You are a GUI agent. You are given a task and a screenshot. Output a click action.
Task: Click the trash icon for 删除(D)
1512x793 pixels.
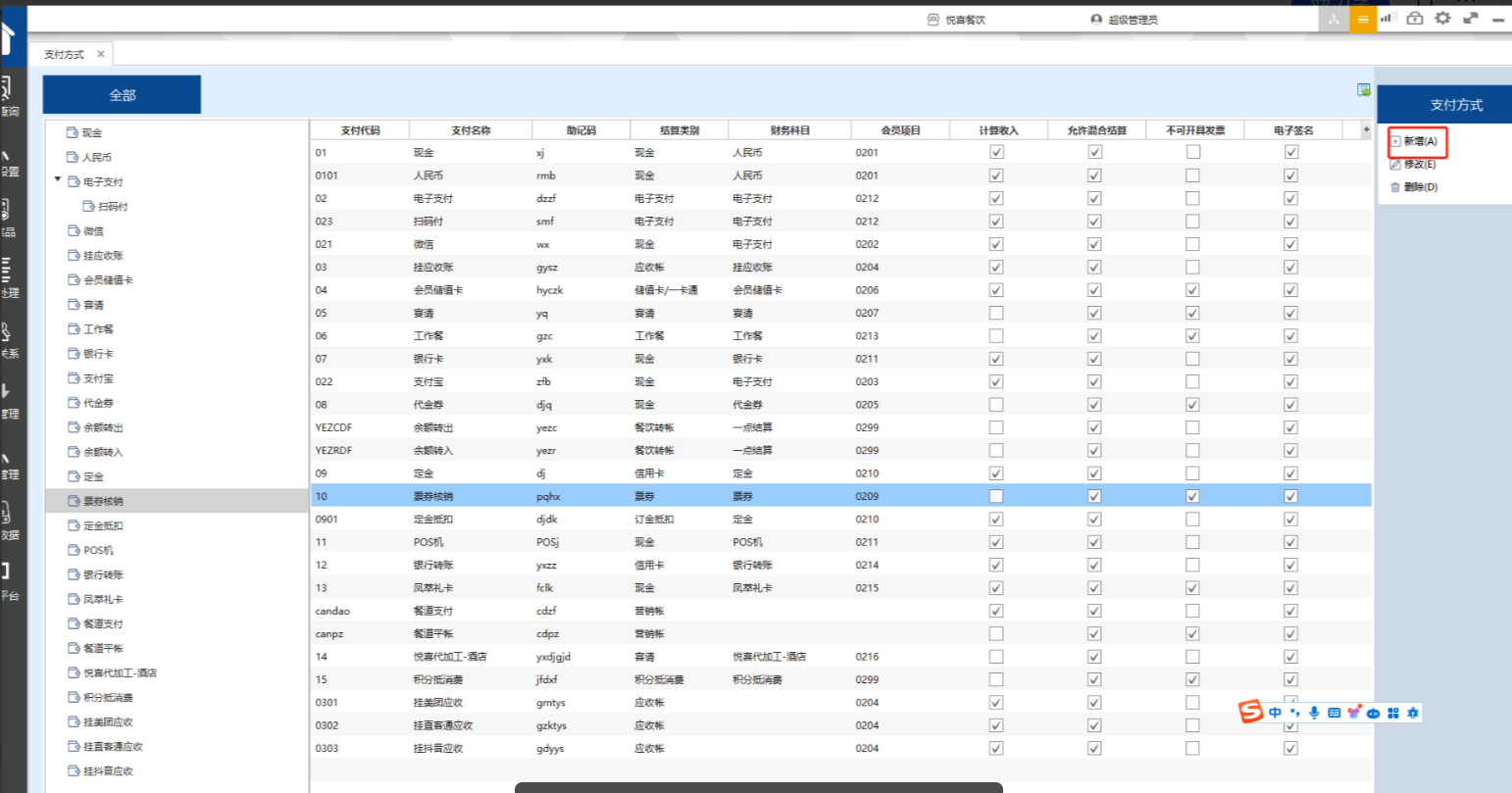[1395, 187]
